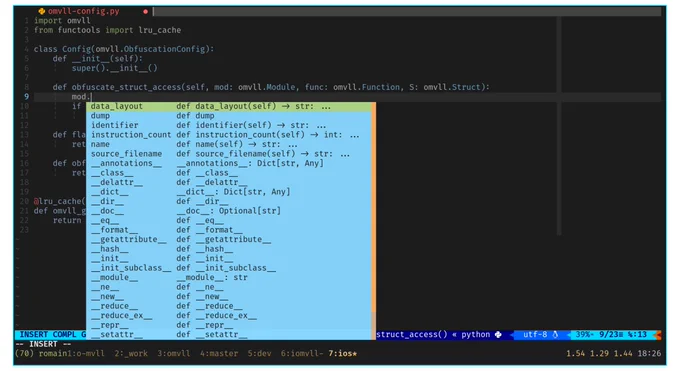Click the 39% file position indicator
This screenshot has width=680, height=371.
click(x=584, y=335)
